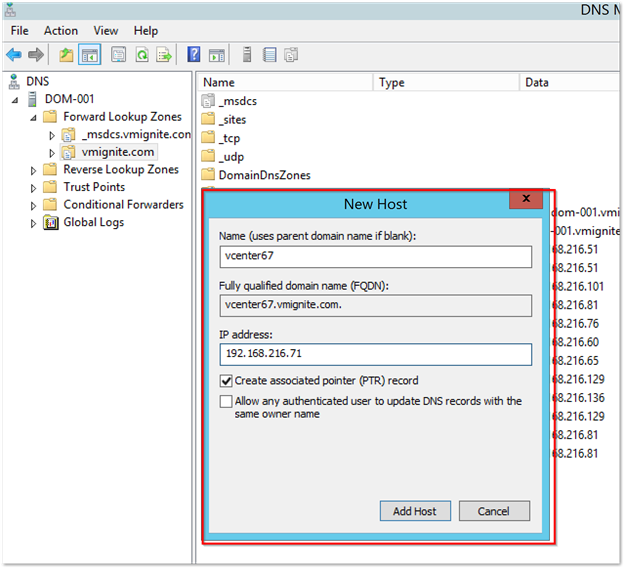This screenshot has width=624, height=568.
Task: Click the Up One Level folder icon
Action: click(x=66, y=54)
